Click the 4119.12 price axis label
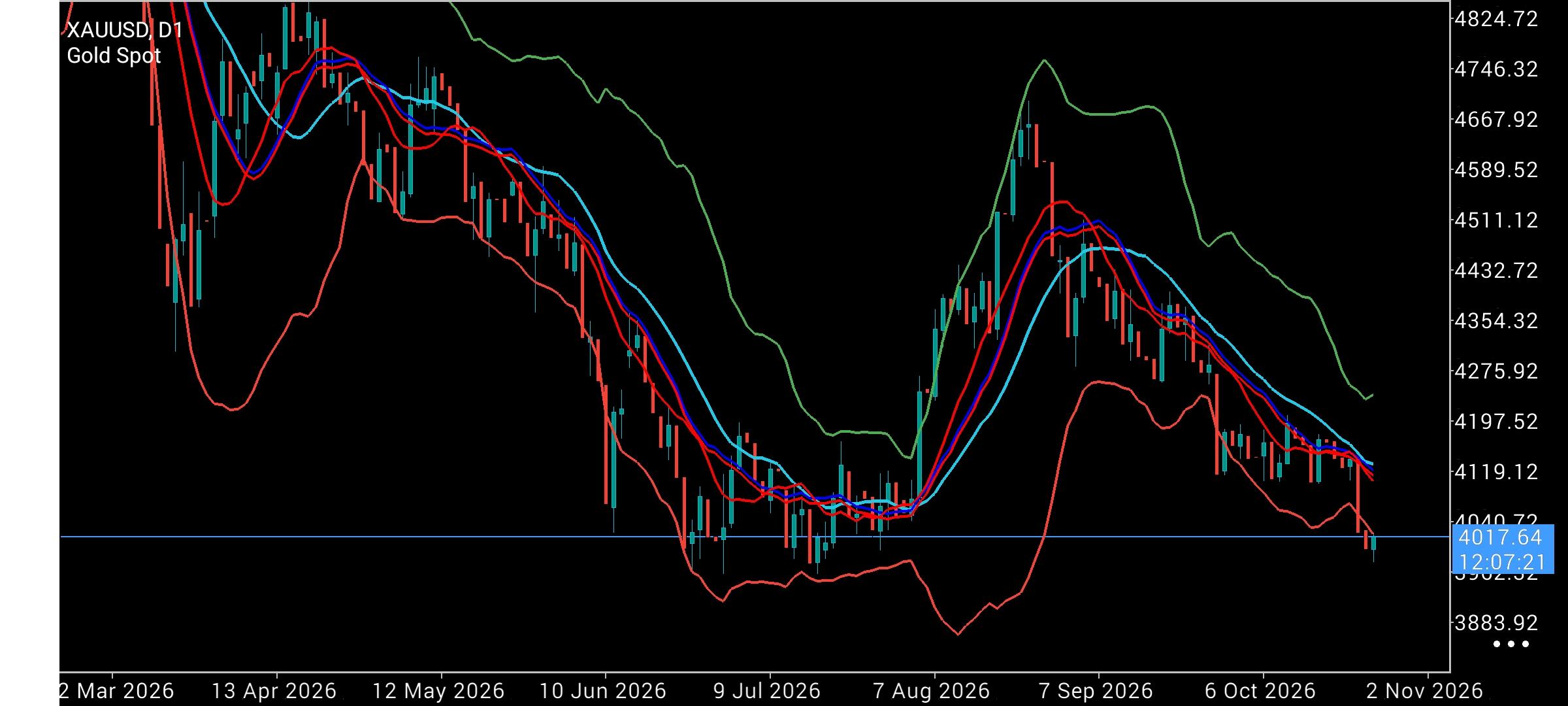The height and width of the screenshot is (706, 1568). click(1496, 472)
